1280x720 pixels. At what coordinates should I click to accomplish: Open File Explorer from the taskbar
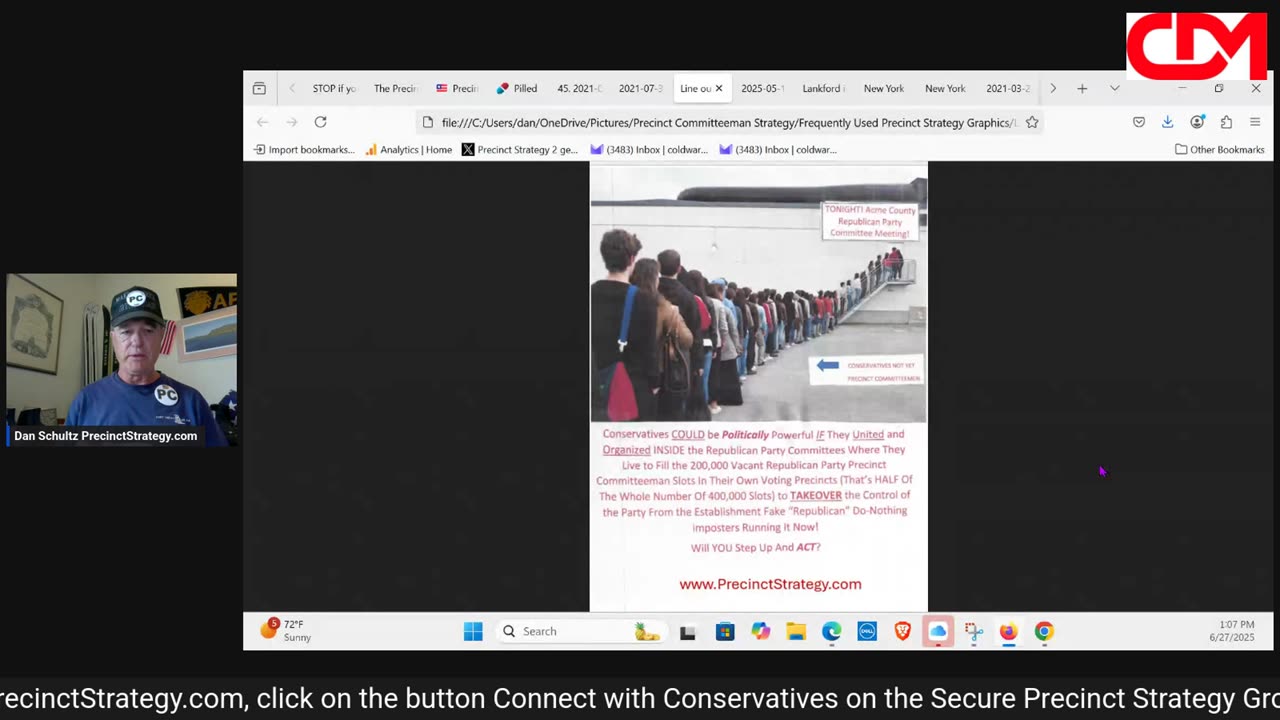coord(796,631)
